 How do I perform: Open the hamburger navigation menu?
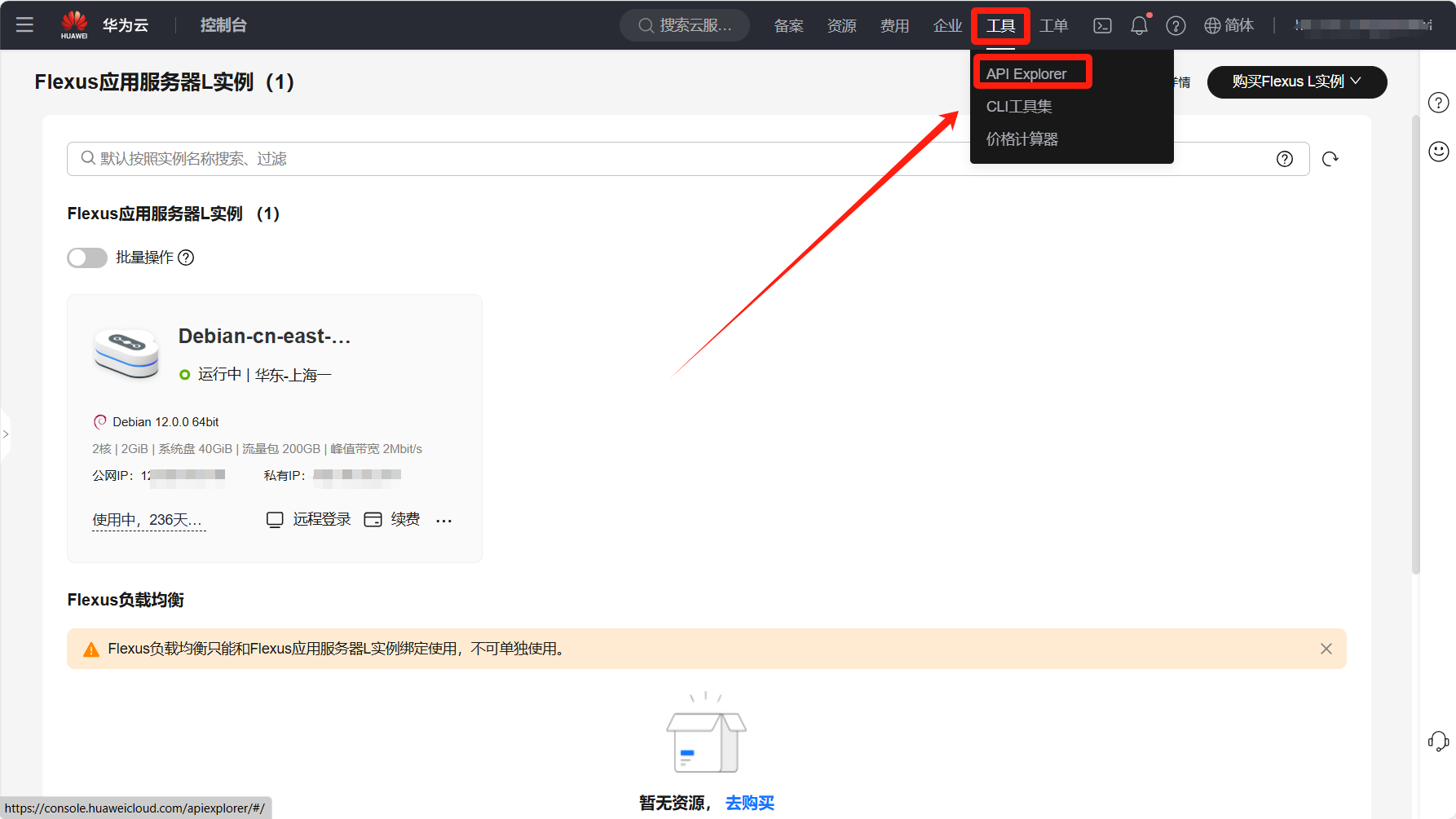click(x=24, y=24)
